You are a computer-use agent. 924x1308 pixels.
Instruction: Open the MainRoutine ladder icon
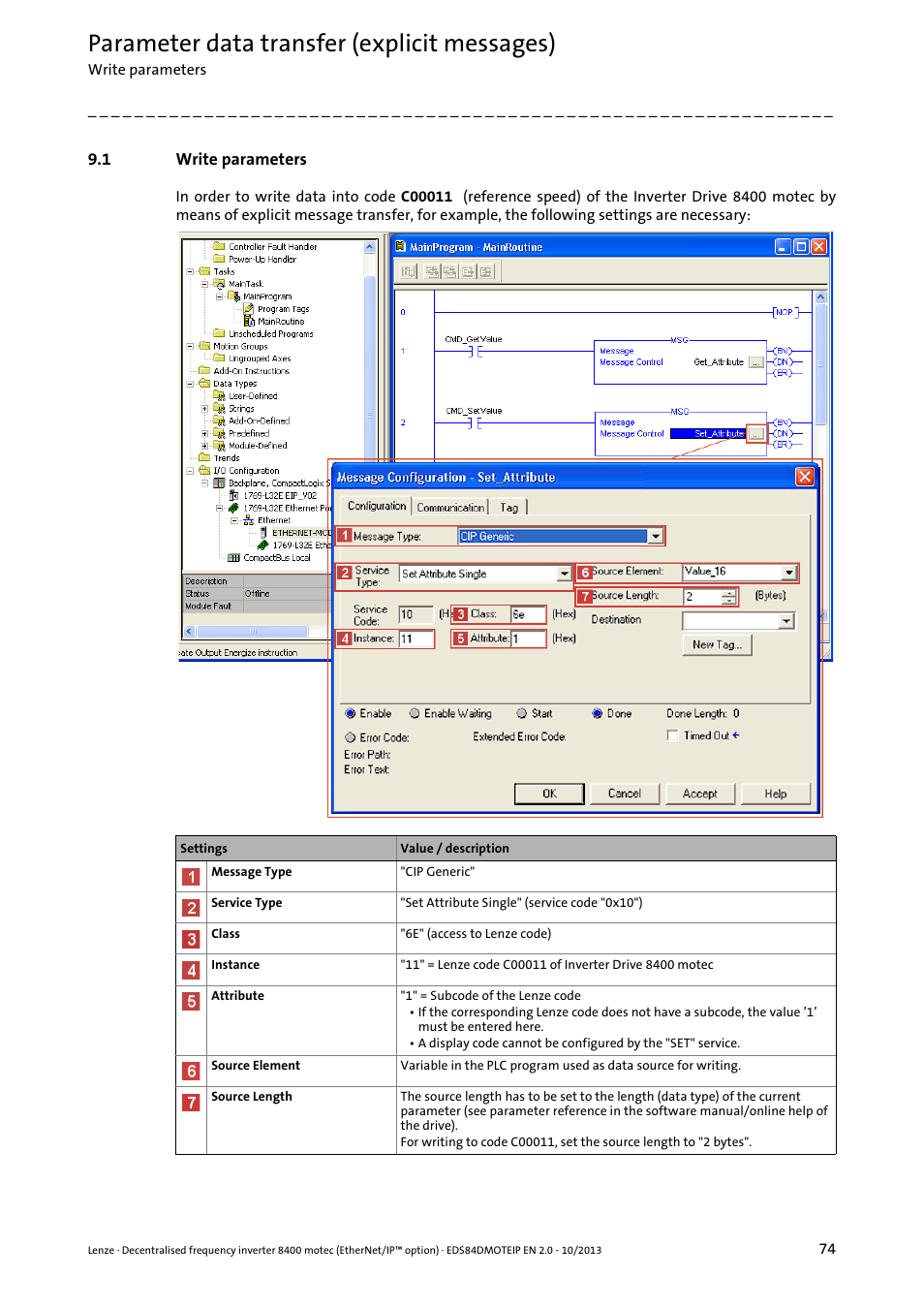[x=249, y=321]
